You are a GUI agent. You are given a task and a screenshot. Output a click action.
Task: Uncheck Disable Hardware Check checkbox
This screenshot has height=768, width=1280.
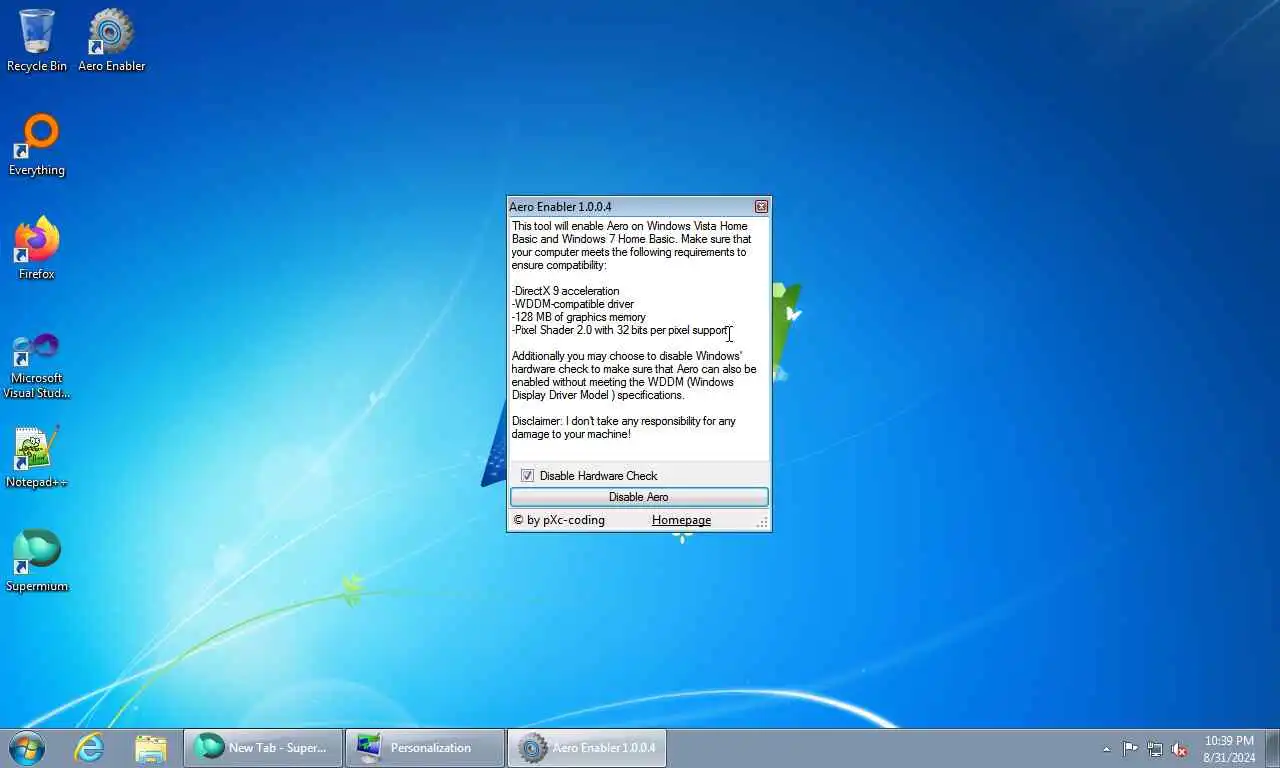coord(528,476)
